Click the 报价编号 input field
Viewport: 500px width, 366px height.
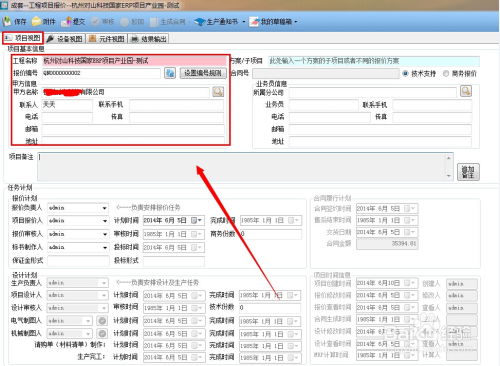tap(101, 73)
